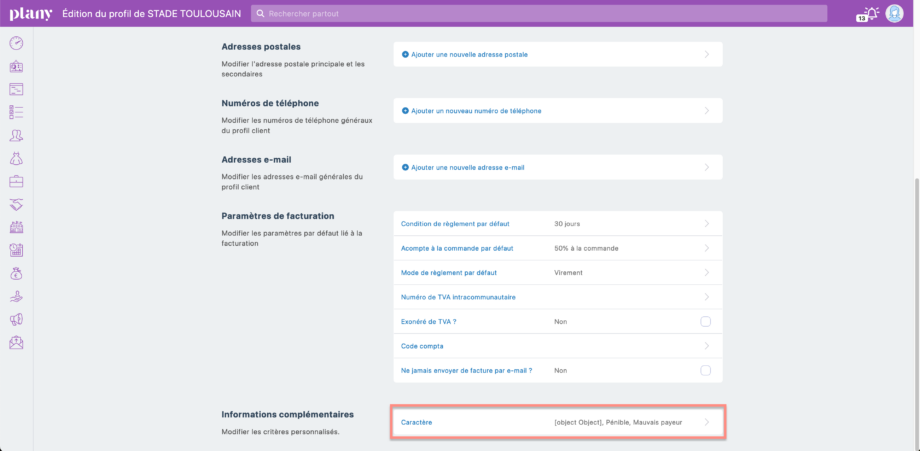Open the user avatar profile menu
Image resolution: width=920 pixels, height=451 pixels.
pyautogui.click(x=895, y=13)
